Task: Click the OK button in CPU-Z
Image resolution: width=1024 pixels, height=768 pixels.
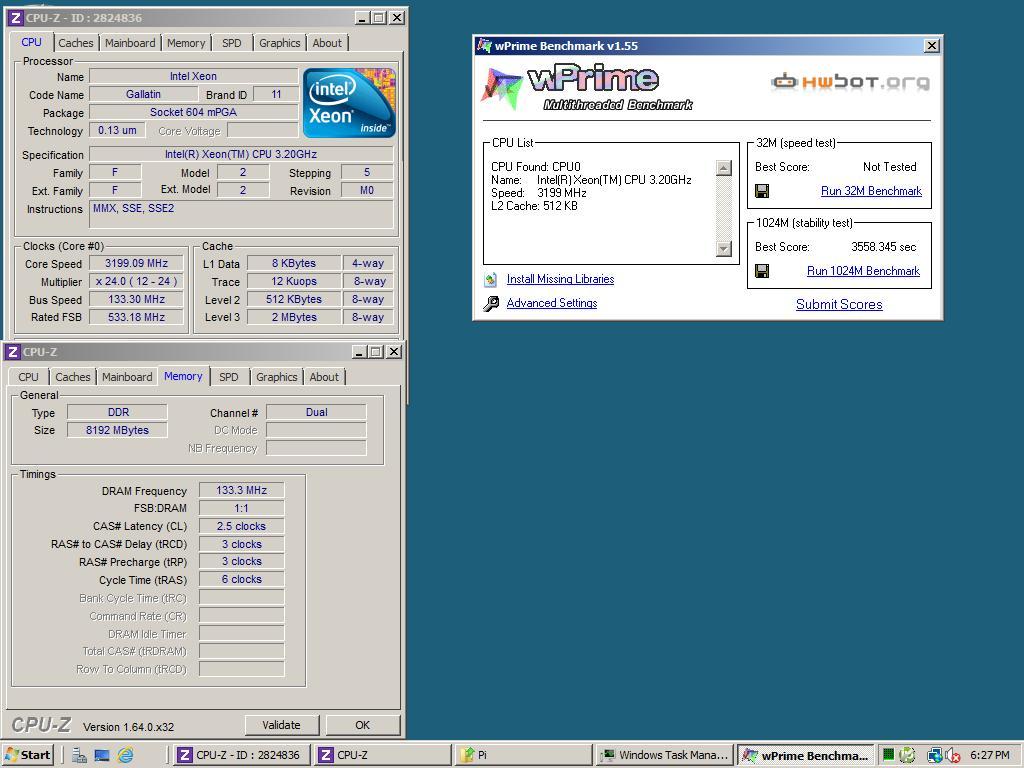Action: tap(362, 725)
